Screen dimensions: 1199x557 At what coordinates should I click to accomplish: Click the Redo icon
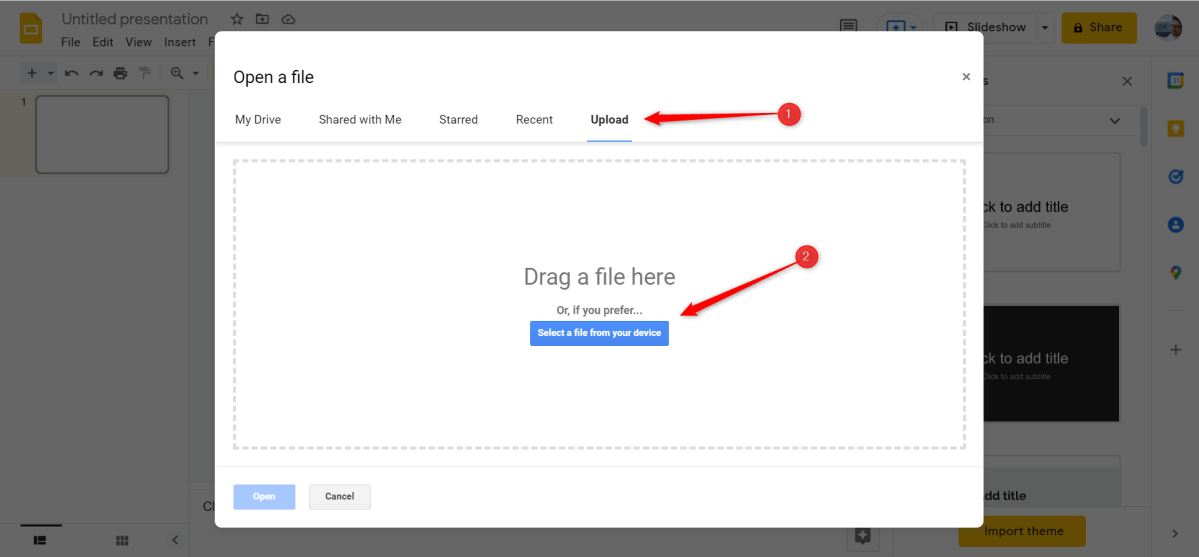pos(96,73)
